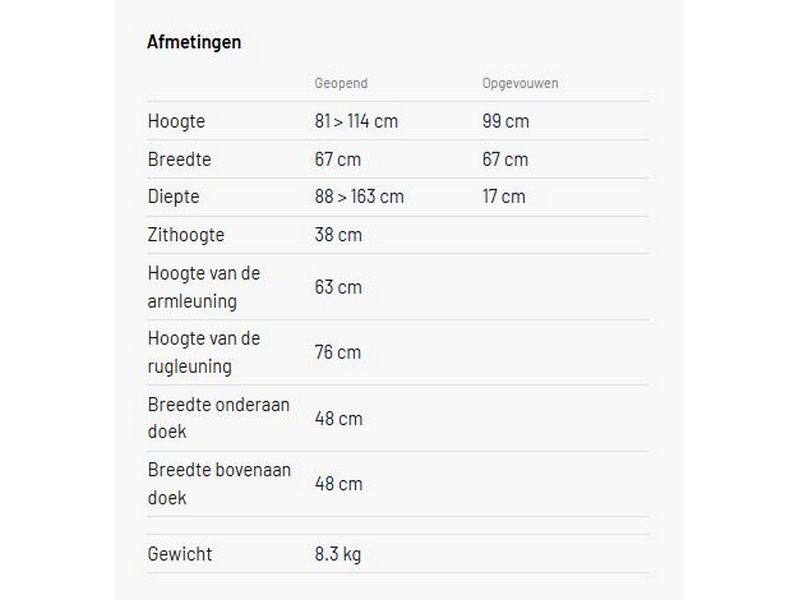This screenshot has height=600, width=800.
Task: Select the Zithoogte row label
Action: click(x=186, y=235)
